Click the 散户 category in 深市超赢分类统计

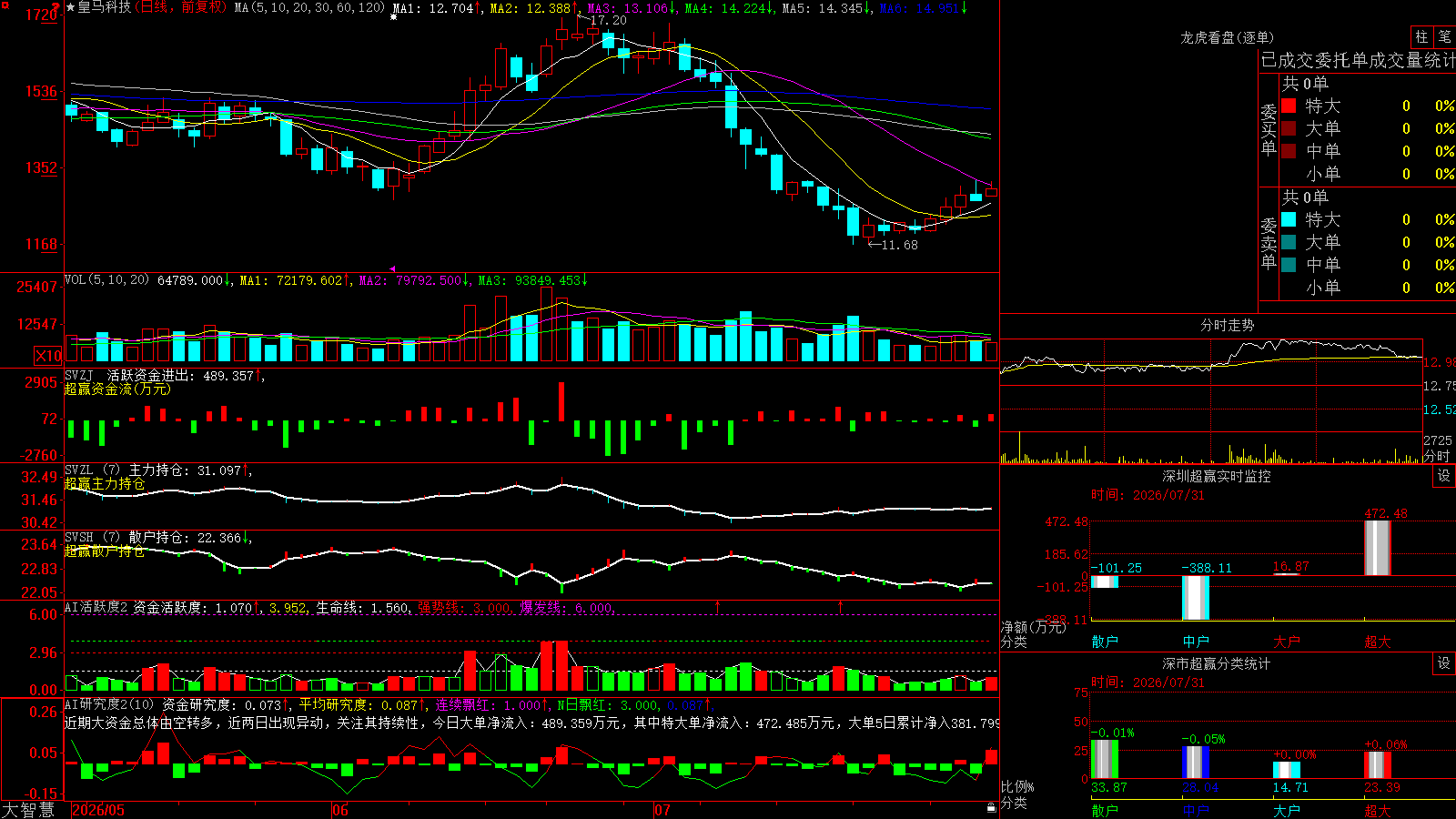click(x=1105, y=810)
